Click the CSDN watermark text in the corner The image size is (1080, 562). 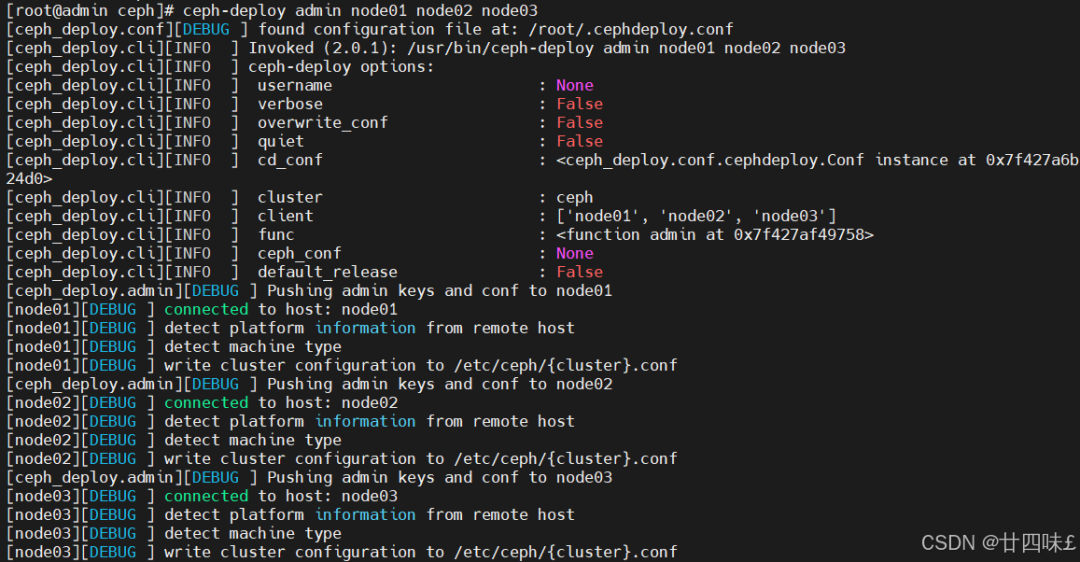pos(998,543)
